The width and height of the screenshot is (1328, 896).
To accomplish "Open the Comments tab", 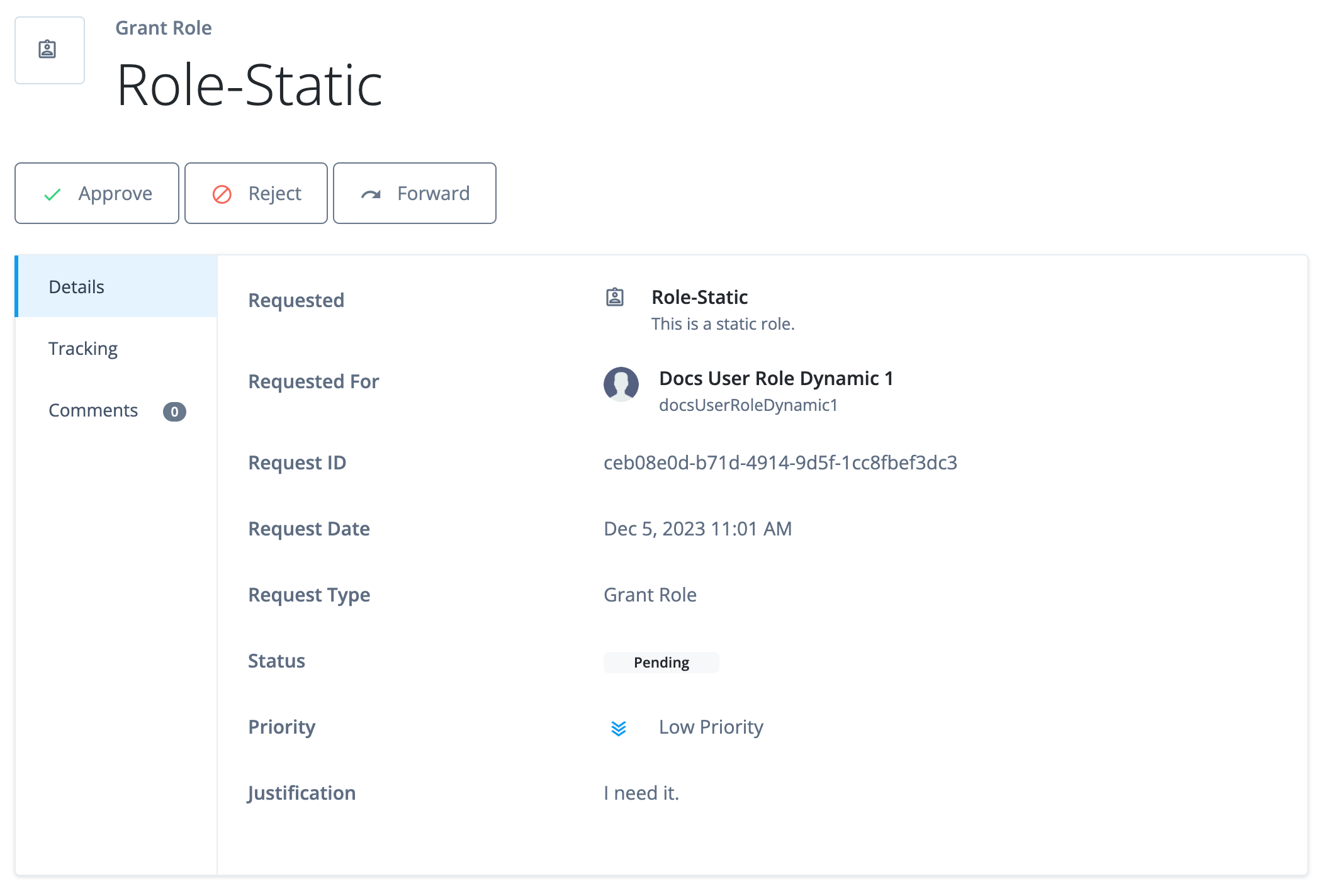I will [93, 410].
